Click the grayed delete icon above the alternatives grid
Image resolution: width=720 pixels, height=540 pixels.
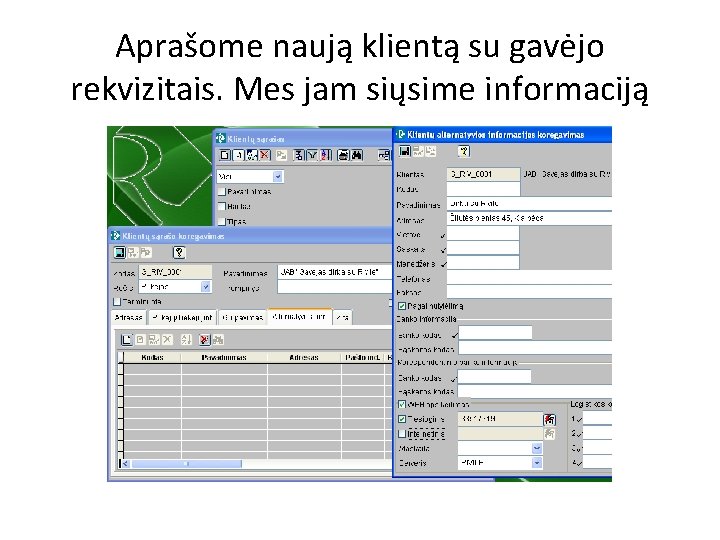click(168, 339)
